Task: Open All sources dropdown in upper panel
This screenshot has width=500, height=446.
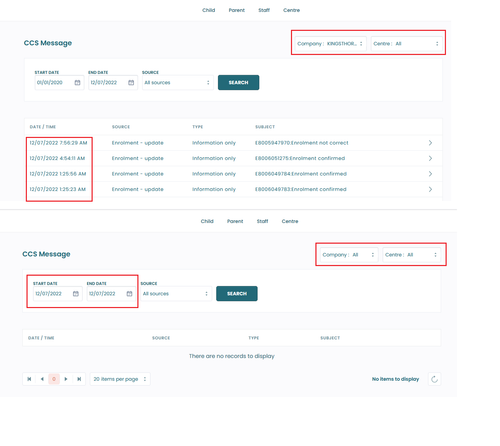Action: point(178,83)
